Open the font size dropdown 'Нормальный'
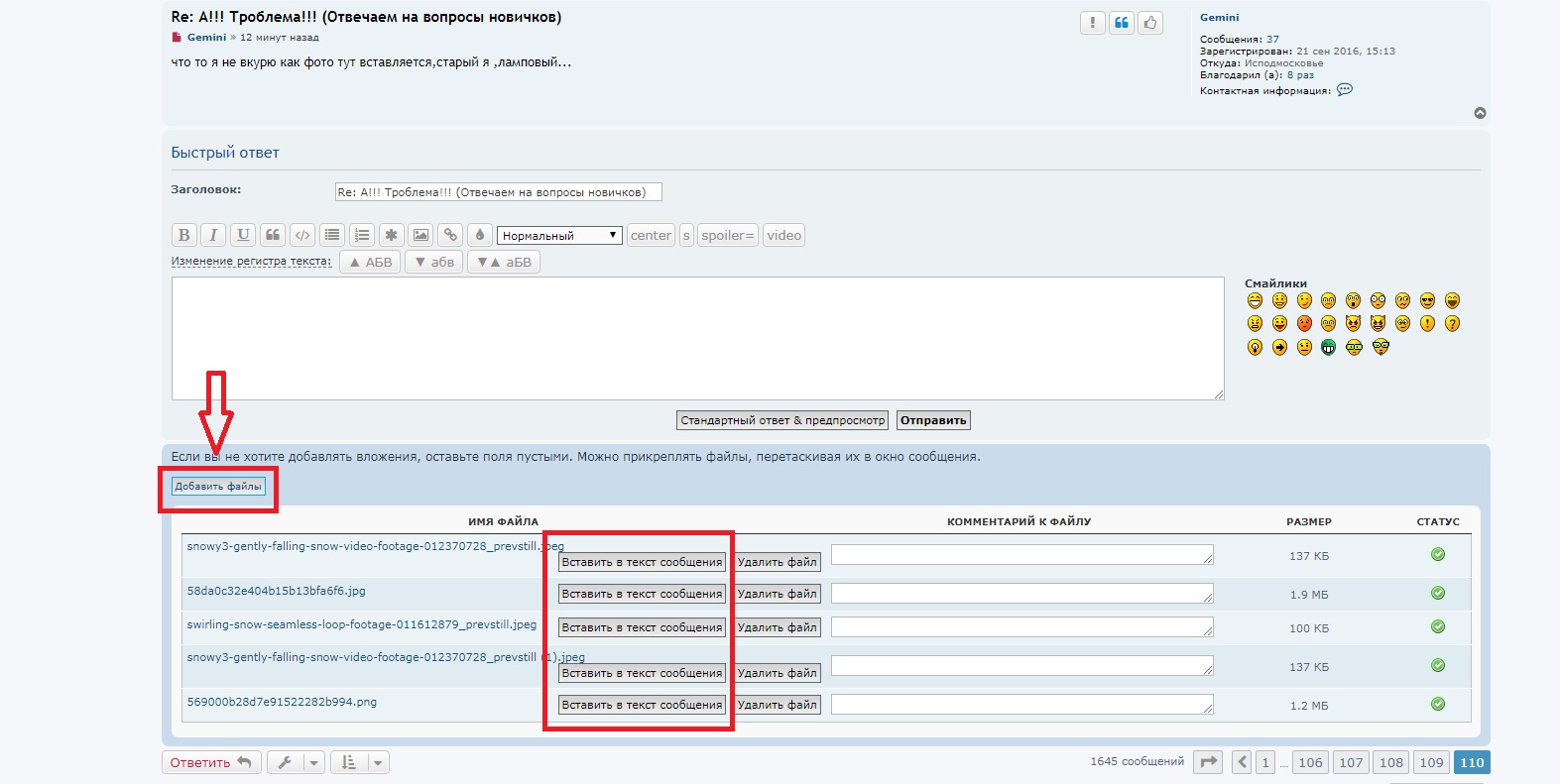The image size is (1560, 784). pyautogui.click(x=559, y=236)
